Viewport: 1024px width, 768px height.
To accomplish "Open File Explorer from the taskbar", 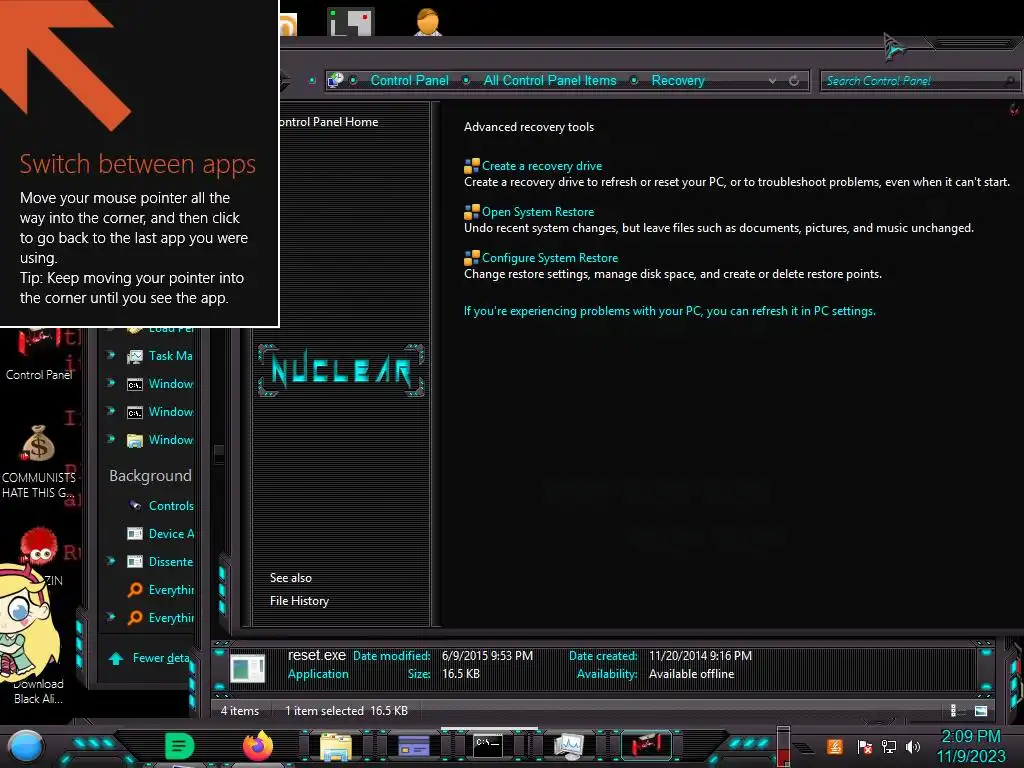I will coord(336,746).
